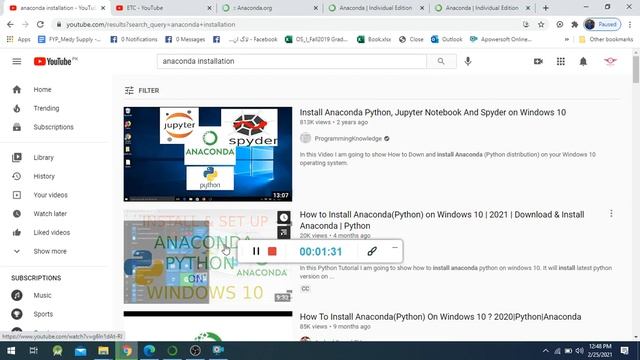
Task: Open How To Install Anaconda 2020 video title
Action: pos(440,317)
